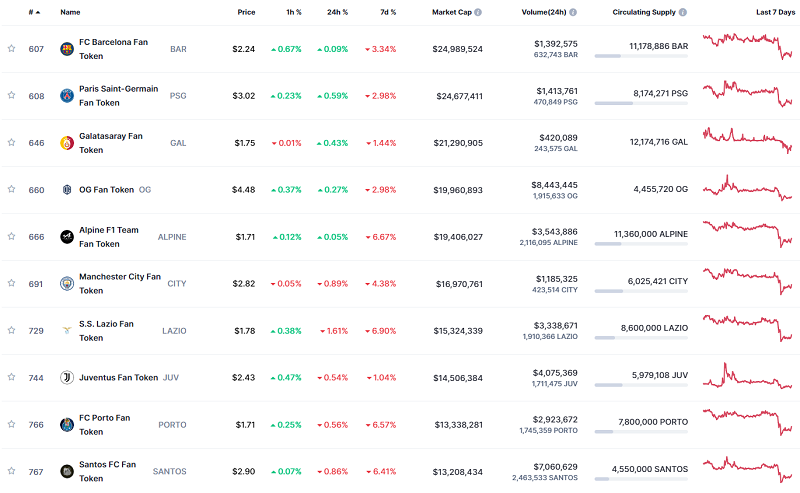The width and height of the screenshot is (800, 493).
Task: Sort by 7d % column header
Action: pyautogui.click(x=385, y=12)
